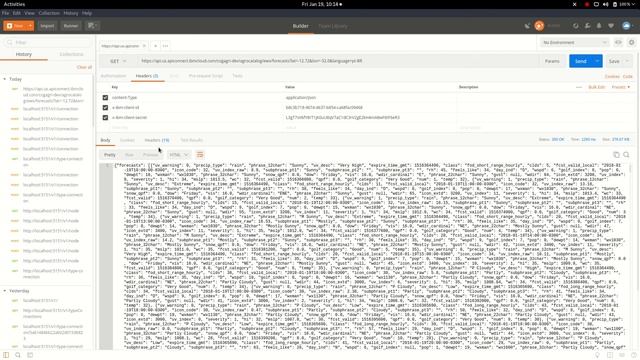Switch response view to Raw
640x360 pixels.
[x=129, y=155]
